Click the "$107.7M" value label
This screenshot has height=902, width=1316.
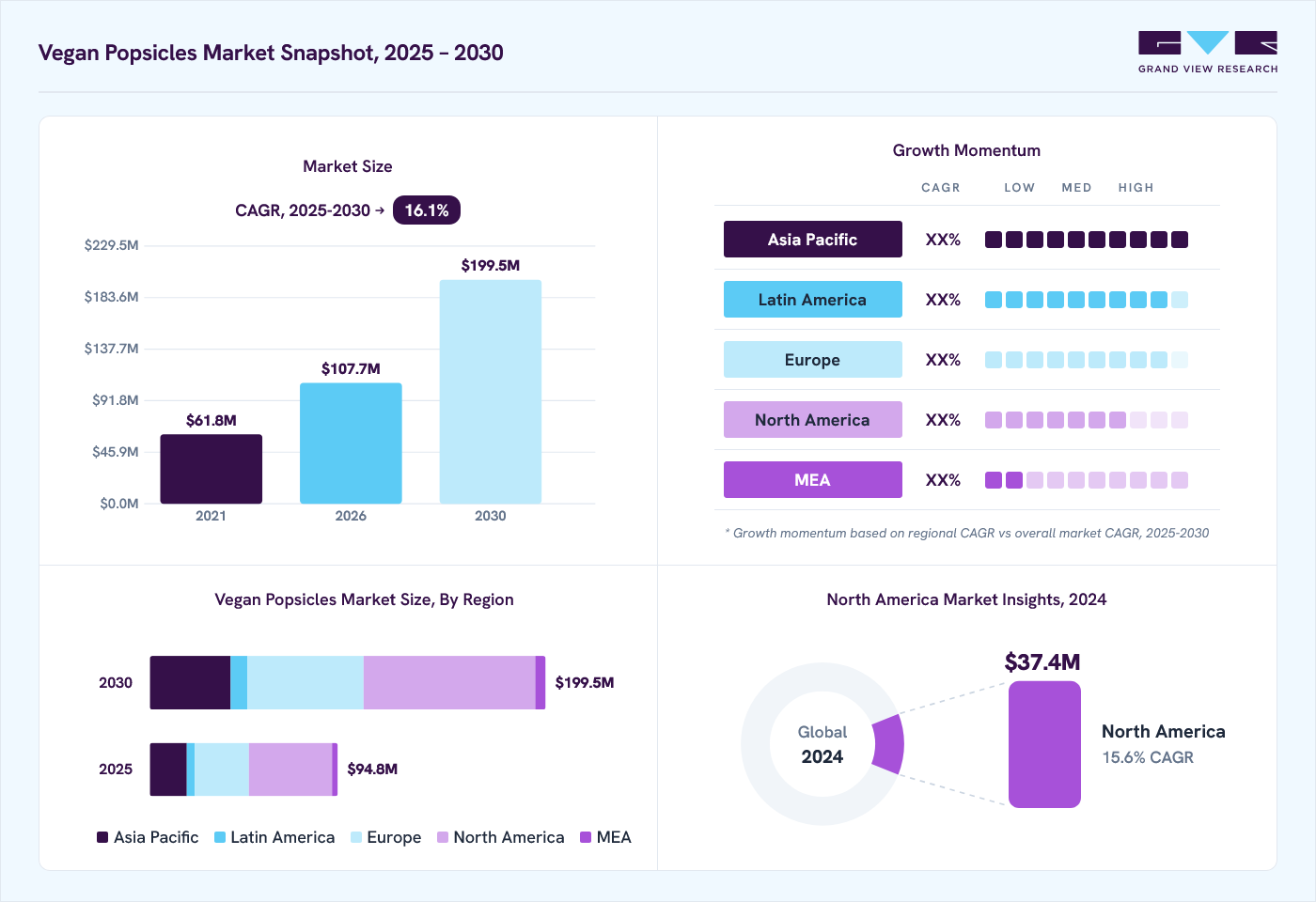[x=351, y=369]
